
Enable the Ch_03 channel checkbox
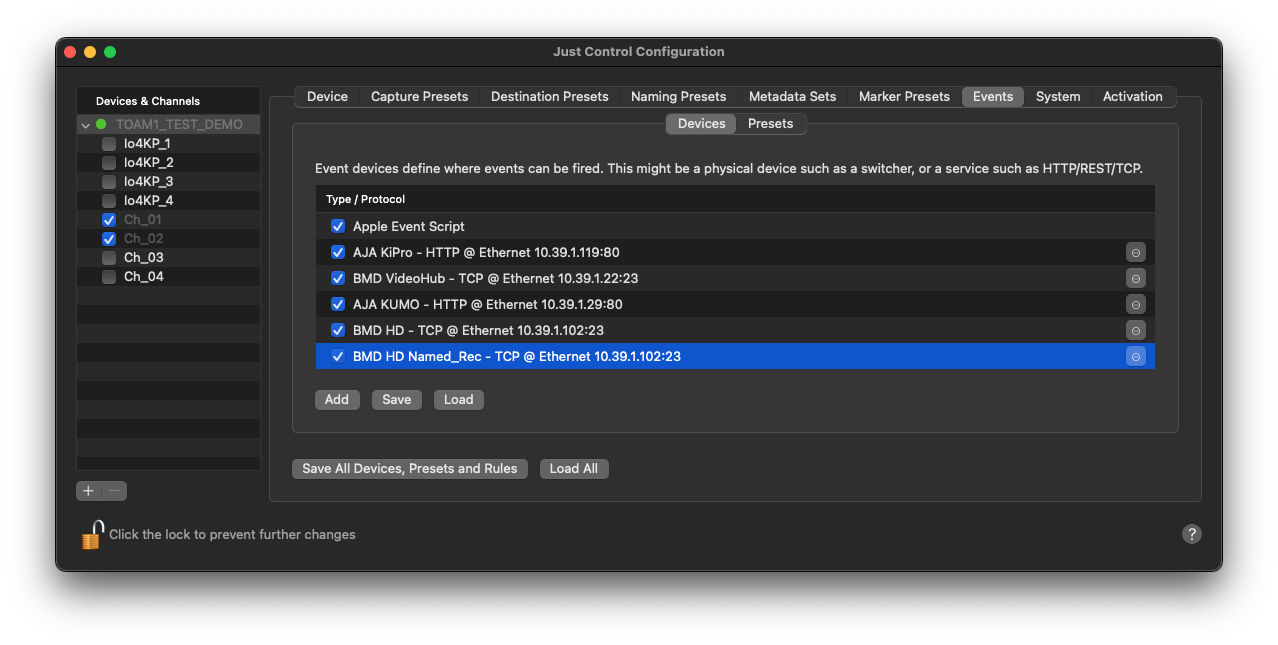click(109, 258)
